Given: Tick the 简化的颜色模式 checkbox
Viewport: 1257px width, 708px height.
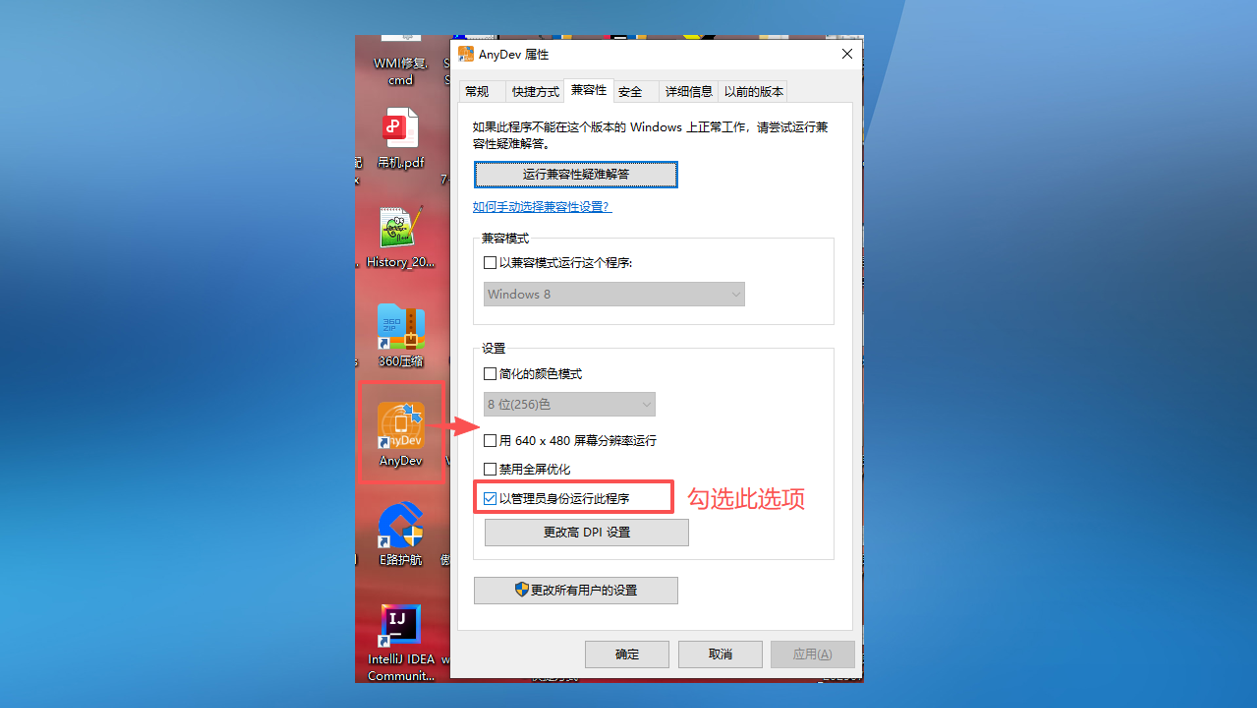Looking at the screenshot, I should (x=490, y=374).
